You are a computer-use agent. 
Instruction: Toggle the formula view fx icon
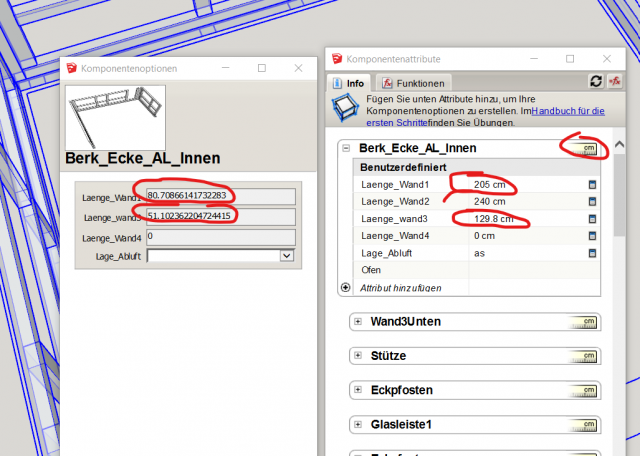pos(617,82)
